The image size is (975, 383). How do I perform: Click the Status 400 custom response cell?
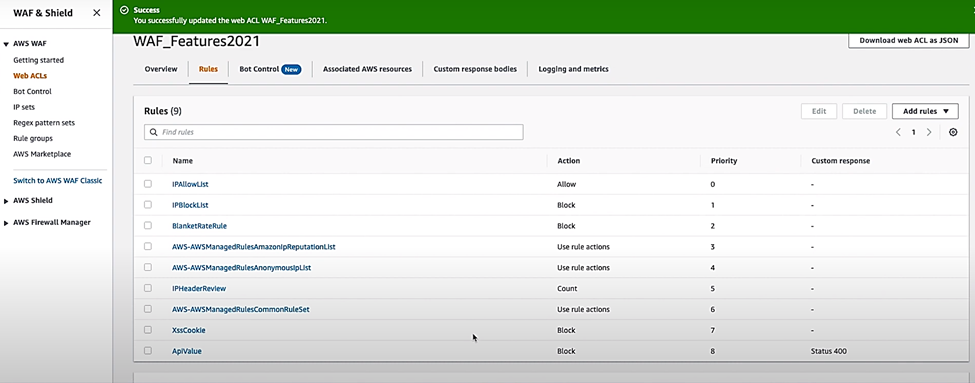pyautogui.click(x=829, y=351)
